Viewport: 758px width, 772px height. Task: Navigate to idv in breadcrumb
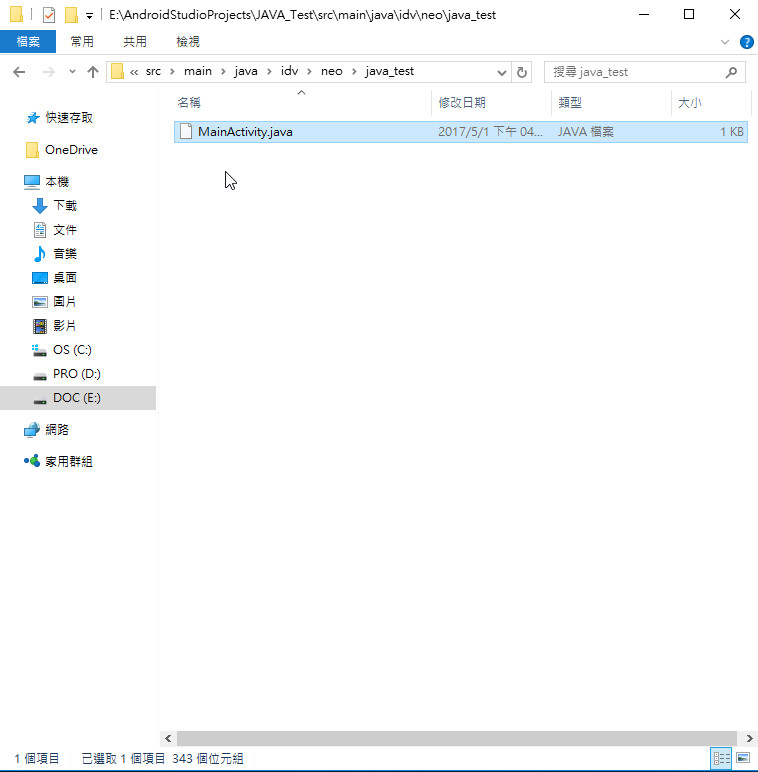289,71
